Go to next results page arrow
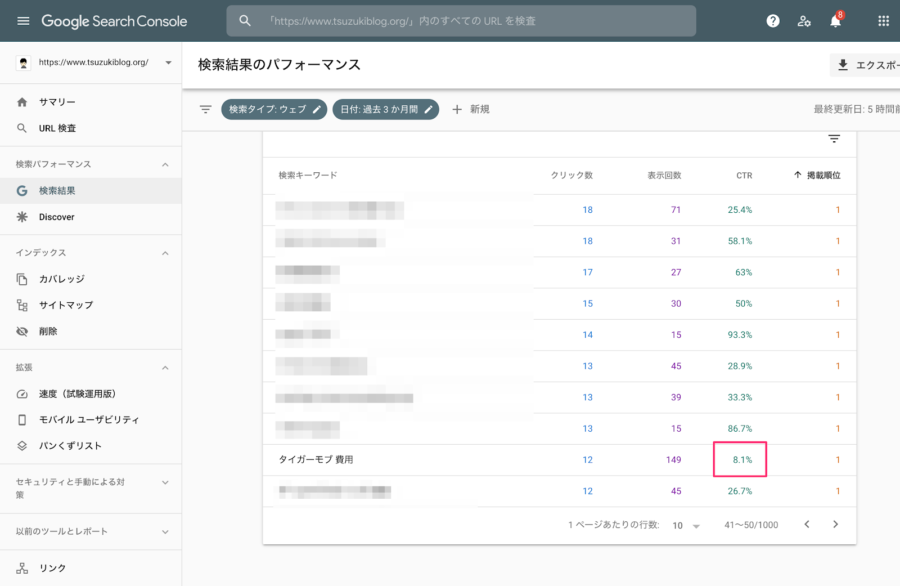Viewport: 900px width, 586px height. (x=835, y=524)
